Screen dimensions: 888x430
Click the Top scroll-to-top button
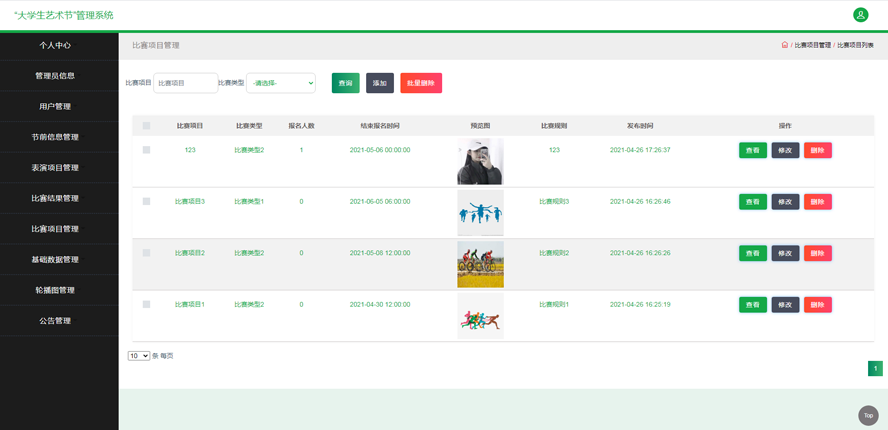(868, 415)
